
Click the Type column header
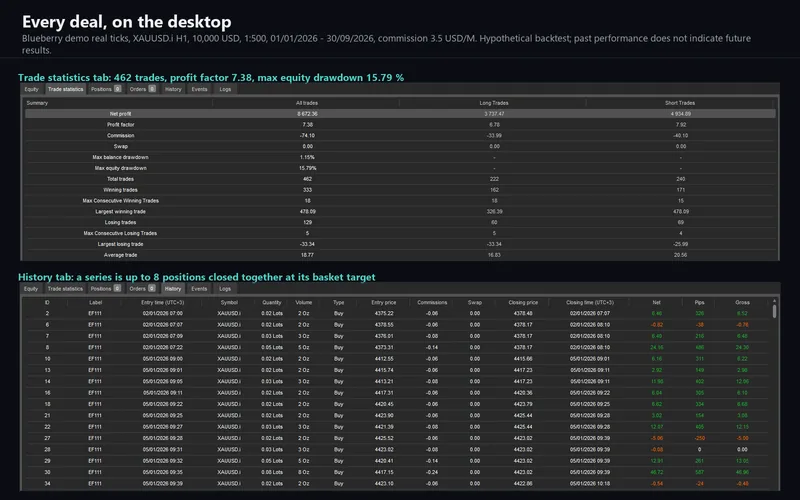[x=339, y=303]
